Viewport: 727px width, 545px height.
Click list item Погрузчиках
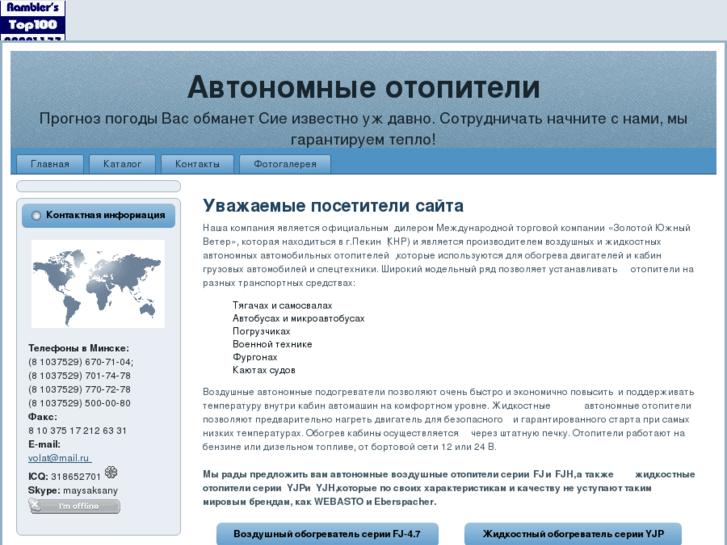[x=261, y=332]
